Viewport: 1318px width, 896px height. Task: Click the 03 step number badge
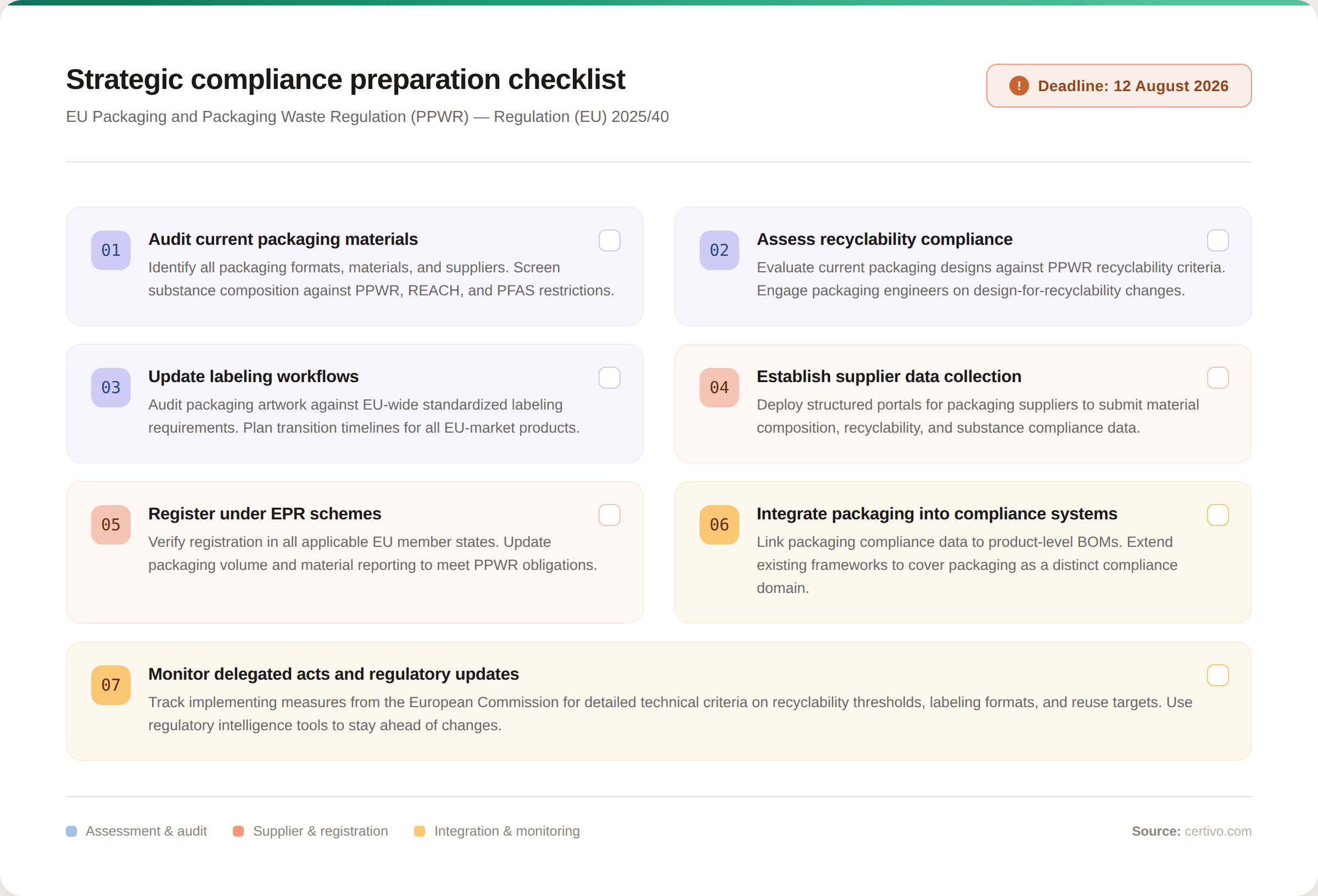110,387
